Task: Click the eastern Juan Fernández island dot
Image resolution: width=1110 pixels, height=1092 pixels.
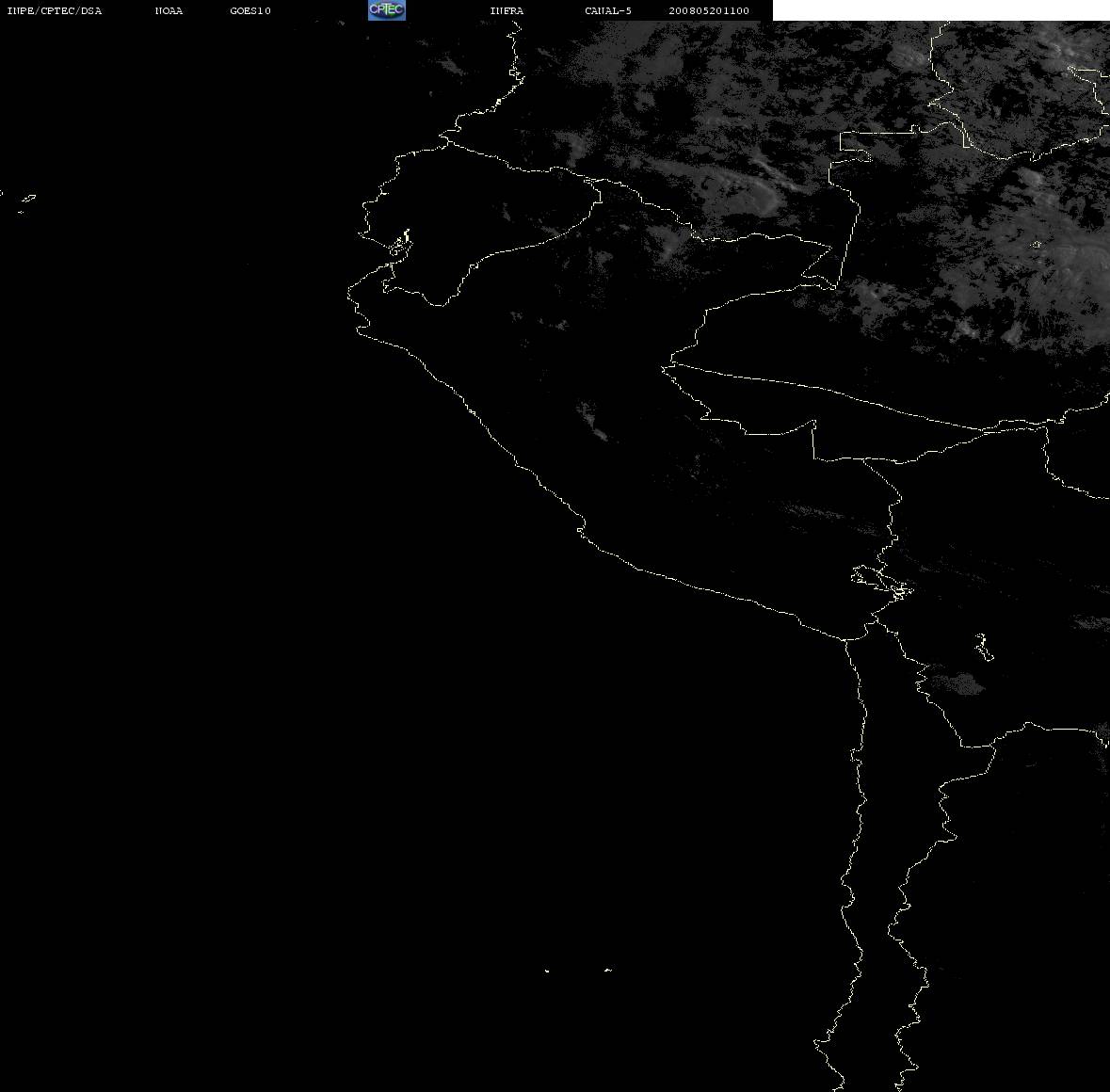Action: click(608, 970)
